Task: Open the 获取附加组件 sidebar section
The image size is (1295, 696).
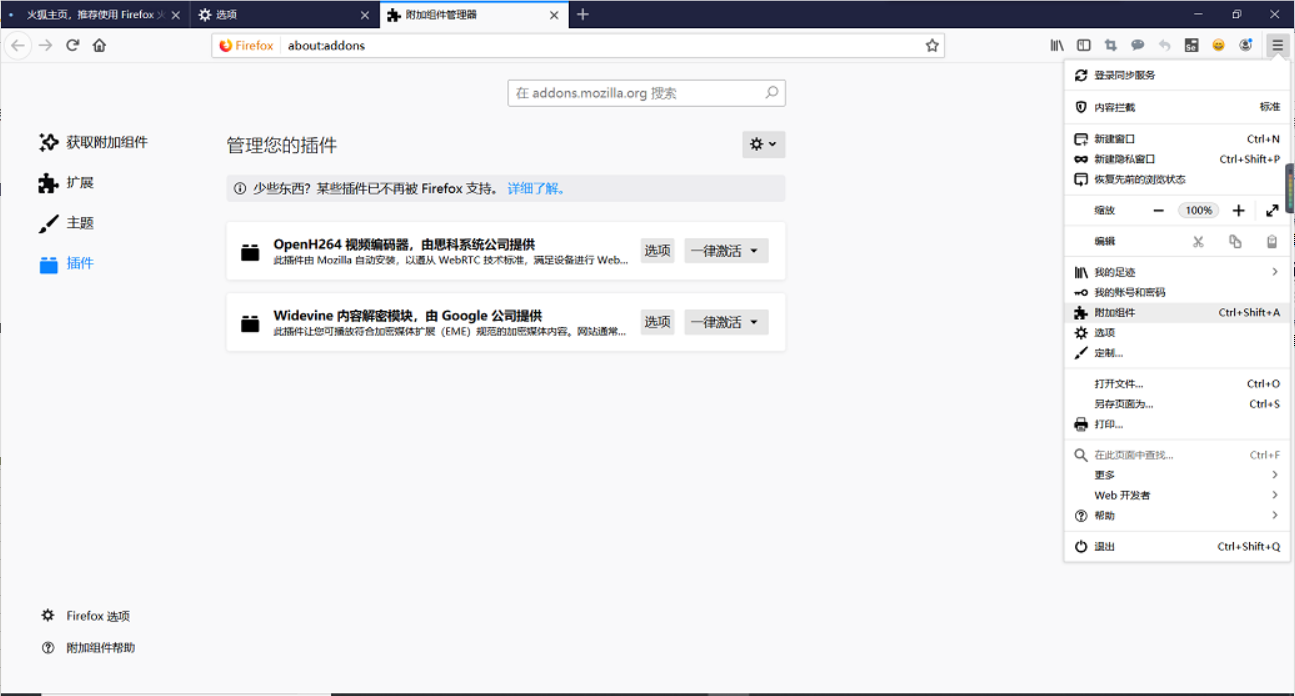Action: (93, 143)
